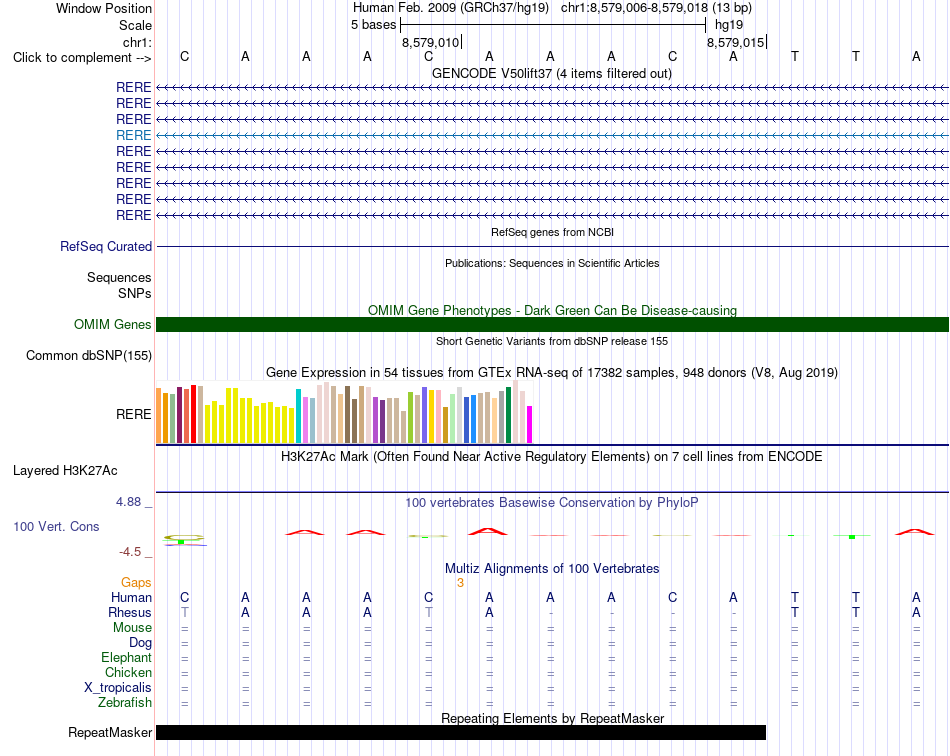Pick the dark green bar in GTEx chart
950x756 pixels.
tap(508, 415)
